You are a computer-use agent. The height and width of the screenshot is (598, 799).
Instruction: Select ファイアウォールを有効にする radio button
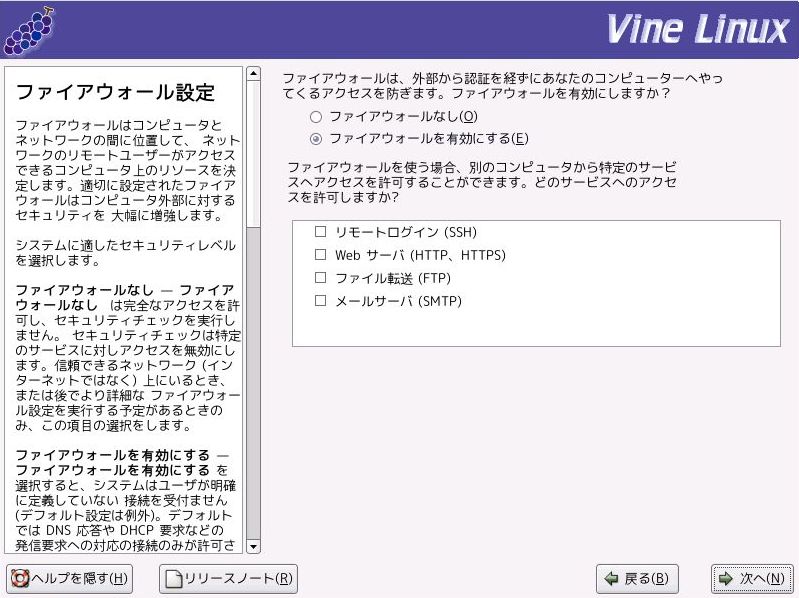pos(316,139)
